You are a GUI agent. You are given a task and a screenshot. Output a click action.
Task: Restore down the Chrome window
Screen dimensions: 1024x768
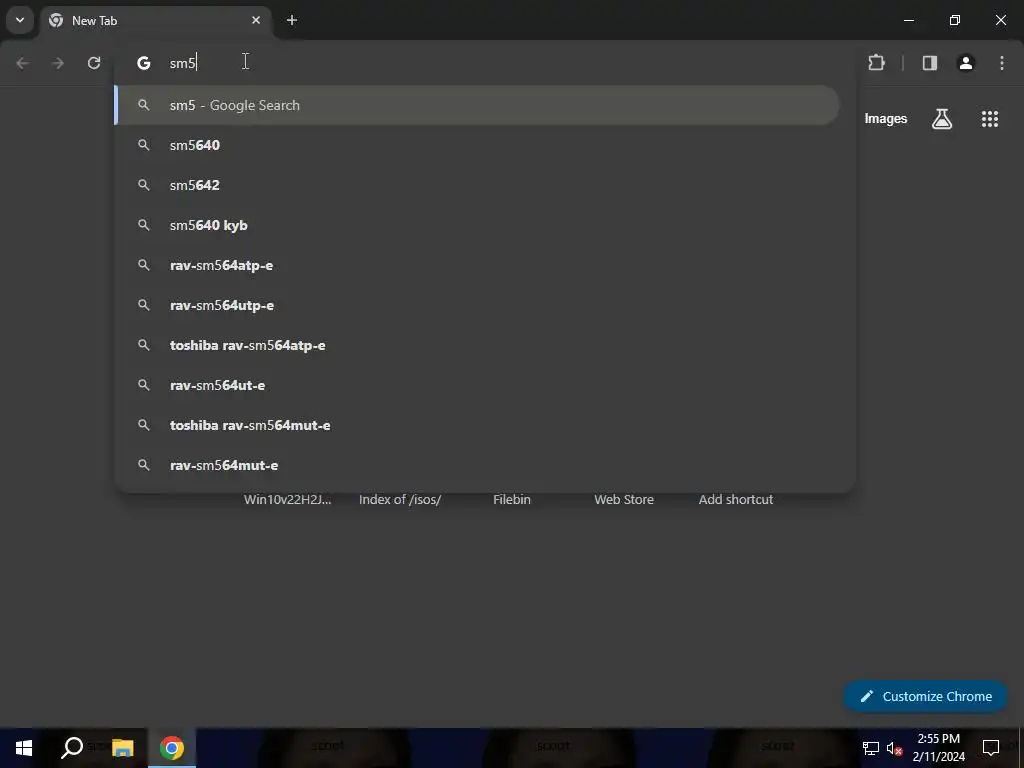click(955, 20)
